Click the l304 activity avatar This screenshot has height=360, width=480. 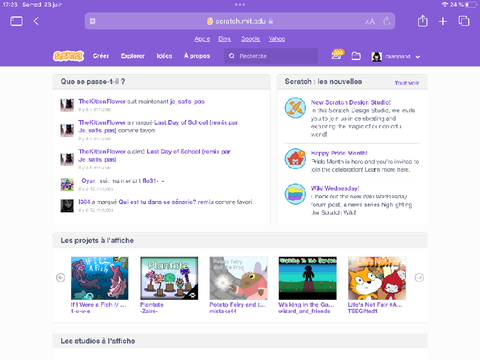[x=67, y=206]
